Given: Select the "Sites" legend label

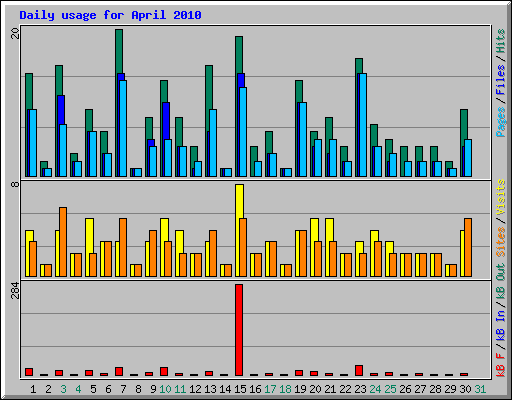Looking at the screenshot, I should (501, 242).
